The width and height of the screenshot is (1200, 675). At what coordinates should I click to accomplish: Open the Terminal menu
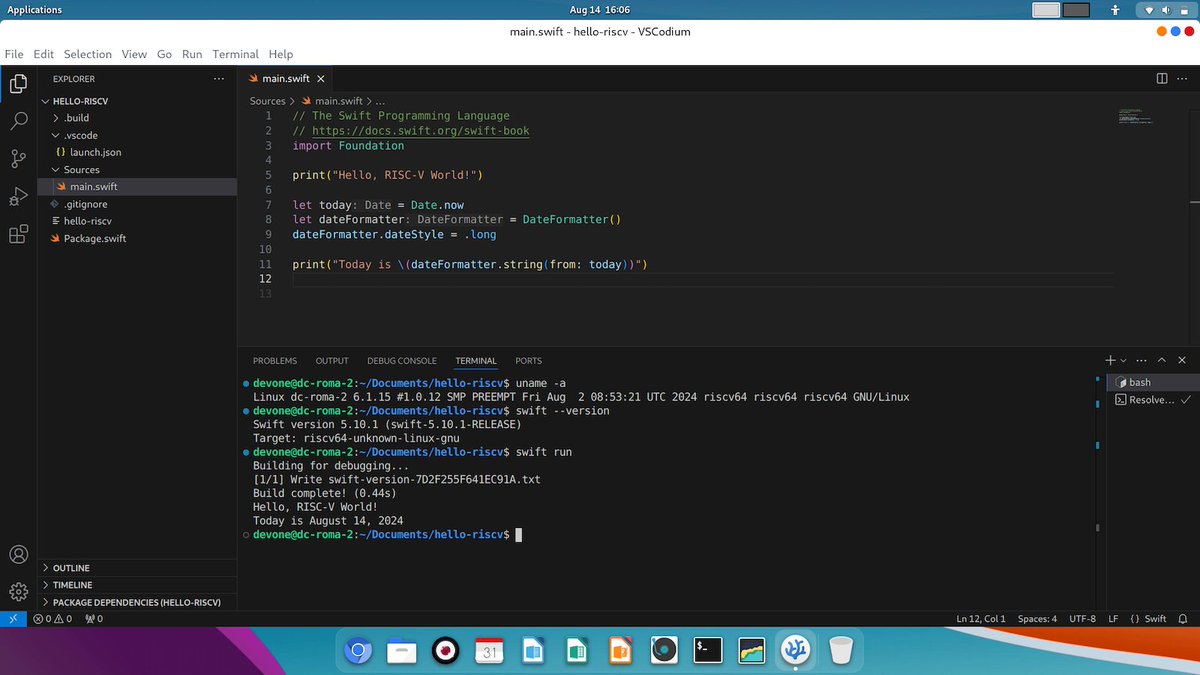click(x=235, y=54)
